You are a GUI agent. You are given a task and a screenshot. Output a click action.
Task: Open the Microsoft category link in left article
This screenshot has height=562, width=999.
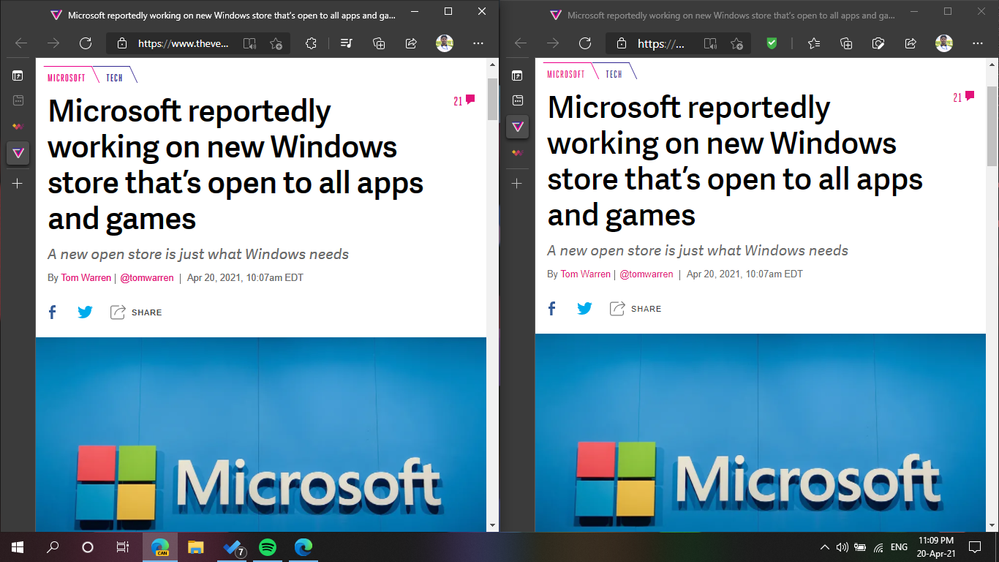click(x=66, y=78)
